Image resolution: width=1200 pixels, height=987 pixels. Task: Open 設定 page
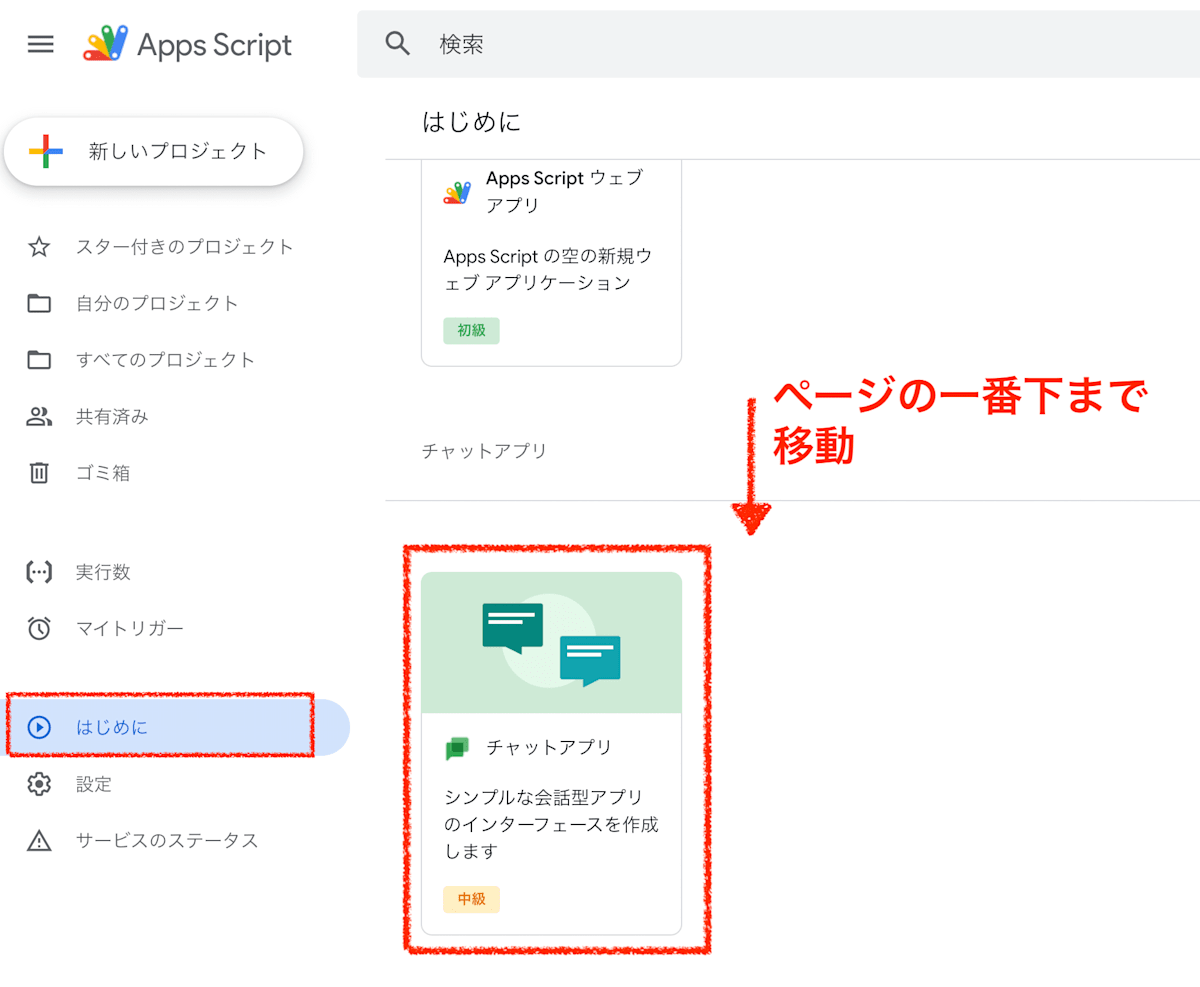tap(94, 784)
